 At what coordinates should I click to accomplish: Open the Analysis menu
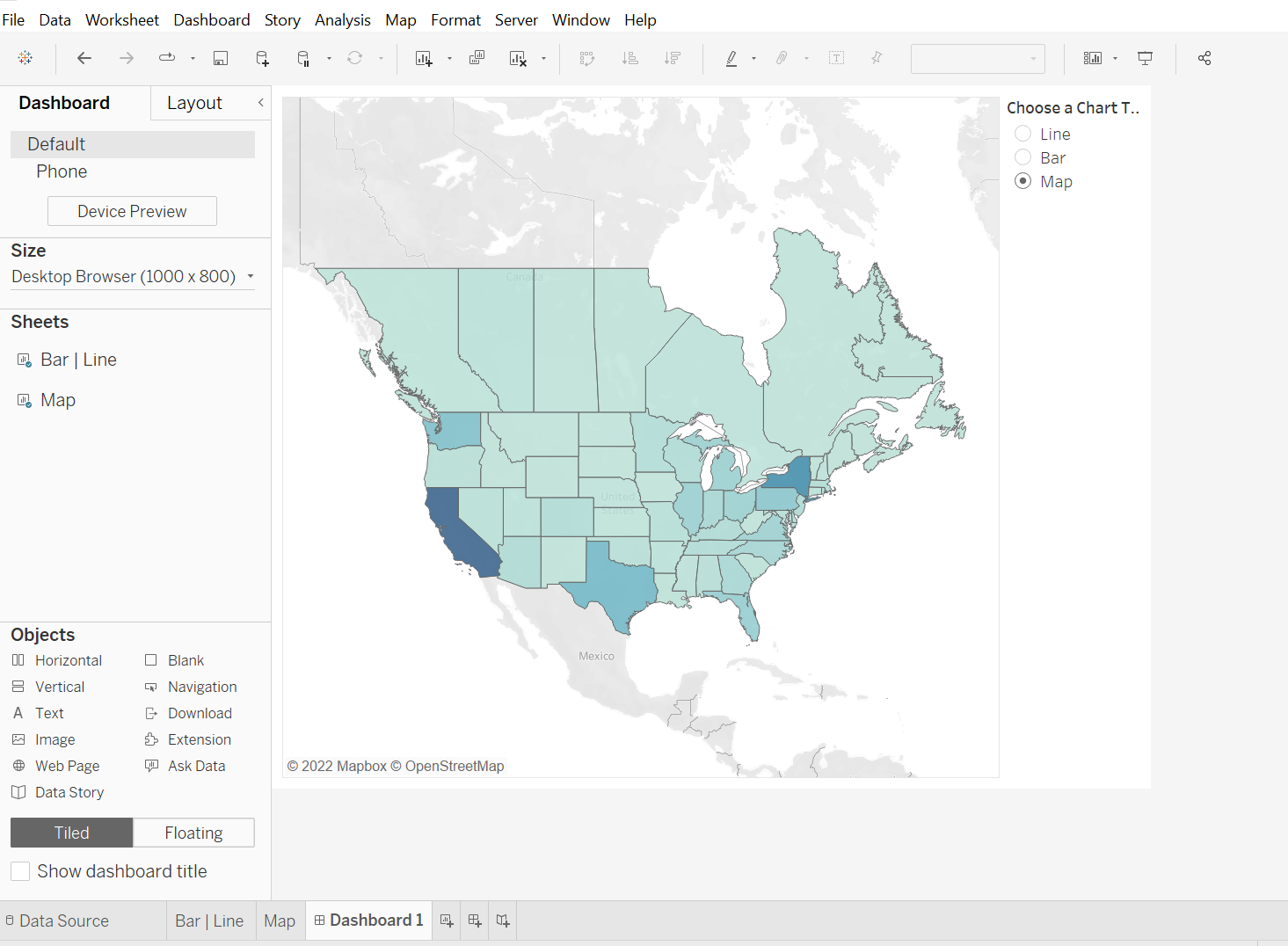tap(342, 19)
